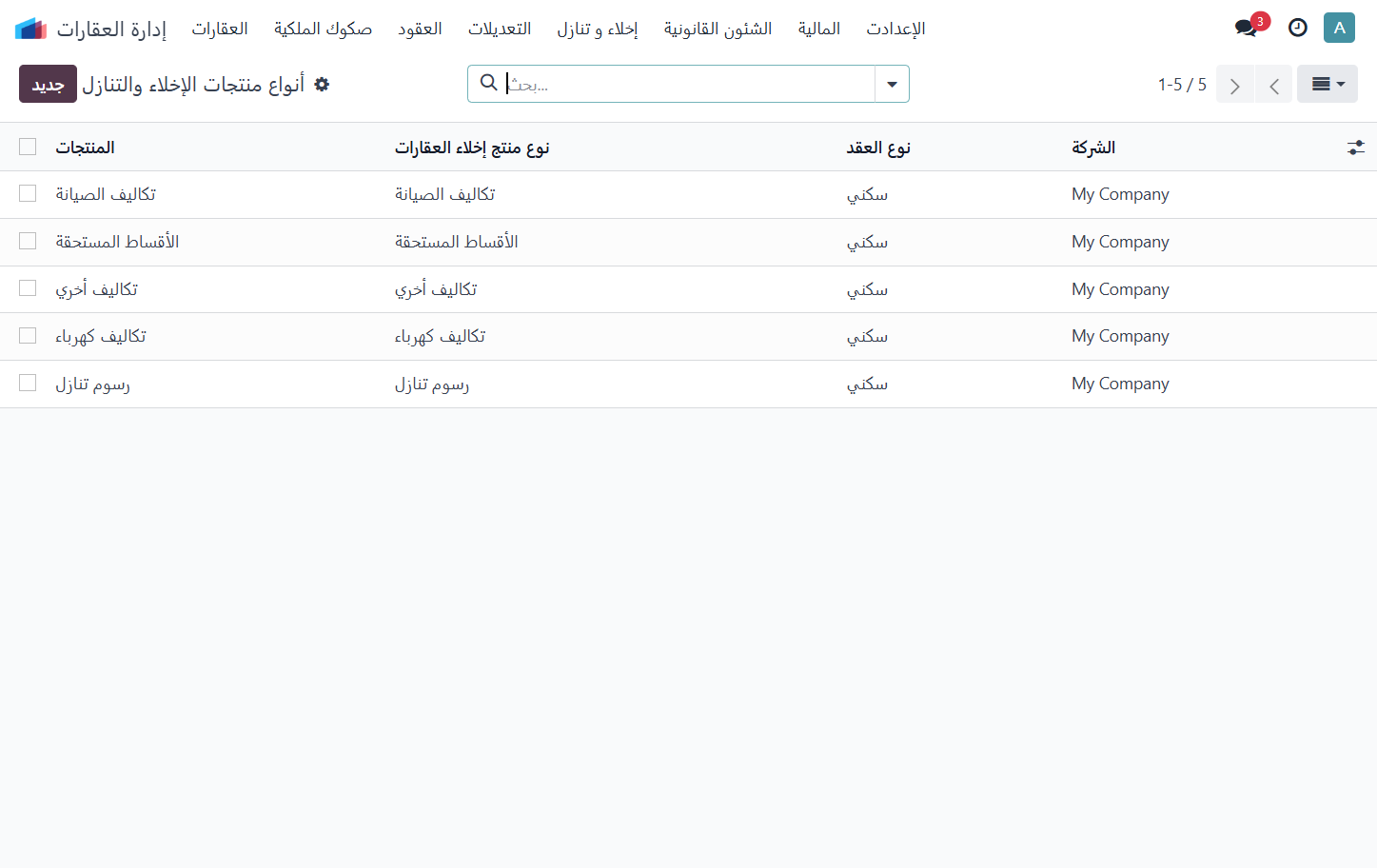Open the تكاليف الصيانة product record
The width and height of the screenshot is (1377, 868).
(106, 194)
